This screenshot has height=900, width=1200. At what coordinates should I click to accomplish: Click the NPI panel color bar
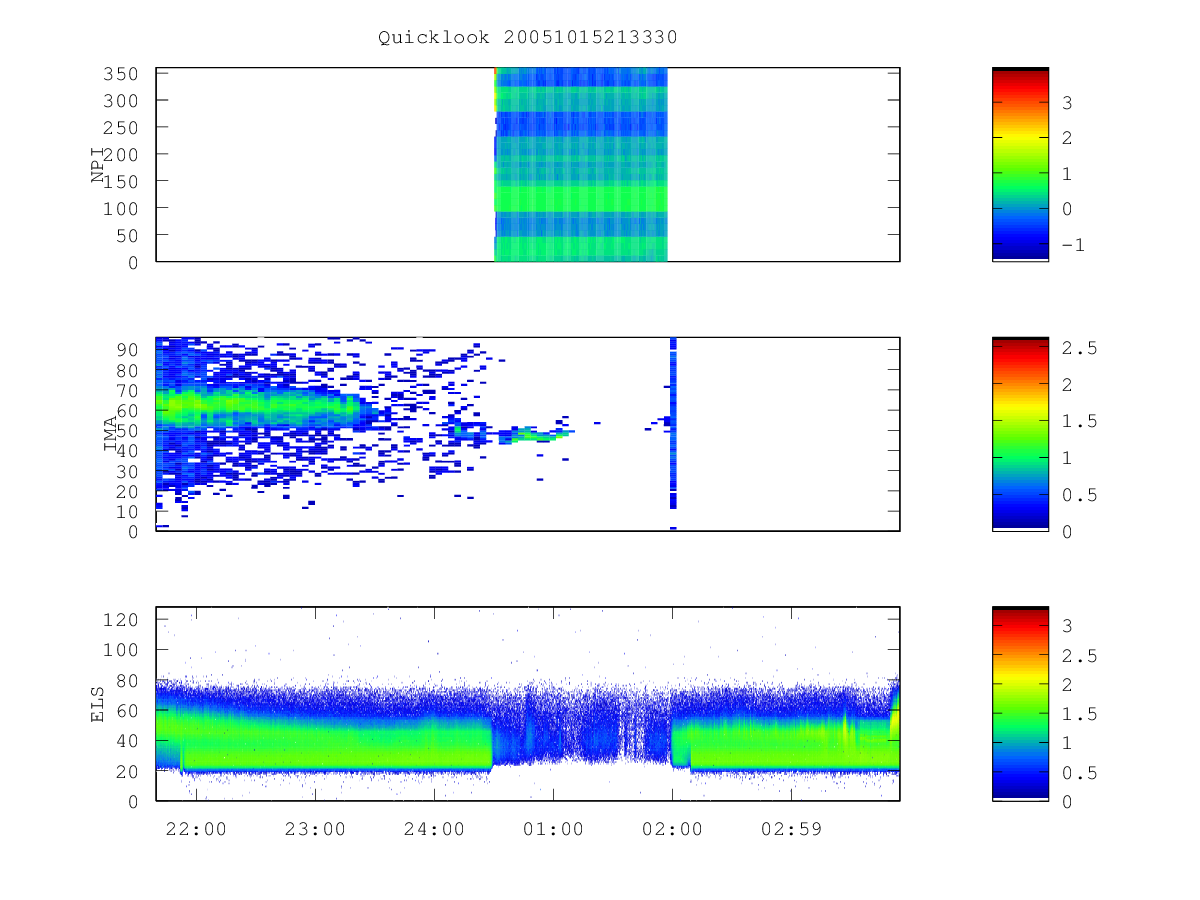click(x=1020, y=164)
